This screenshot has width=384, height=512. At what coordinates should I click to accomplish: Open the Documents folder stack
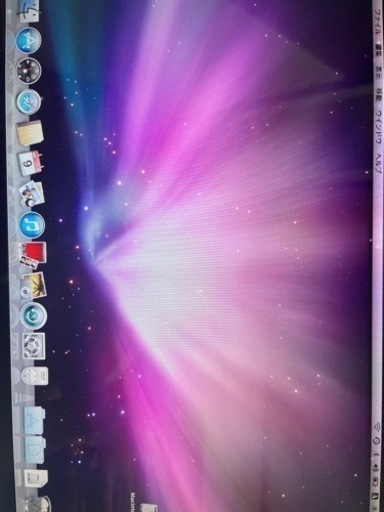pos(35,449)
